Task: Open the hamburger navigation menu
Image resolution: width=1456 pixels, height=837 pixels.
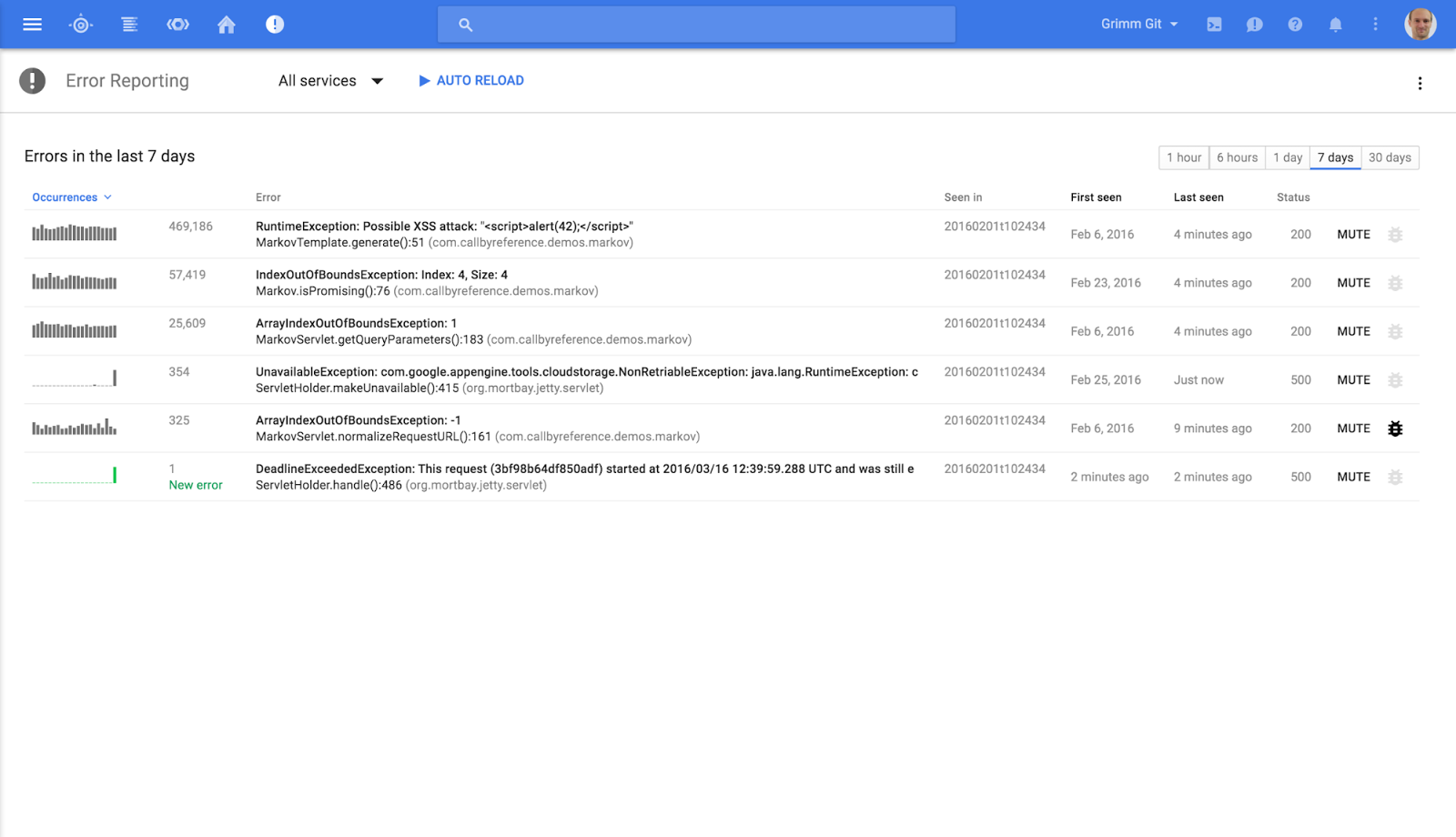Action: (32, 25)
